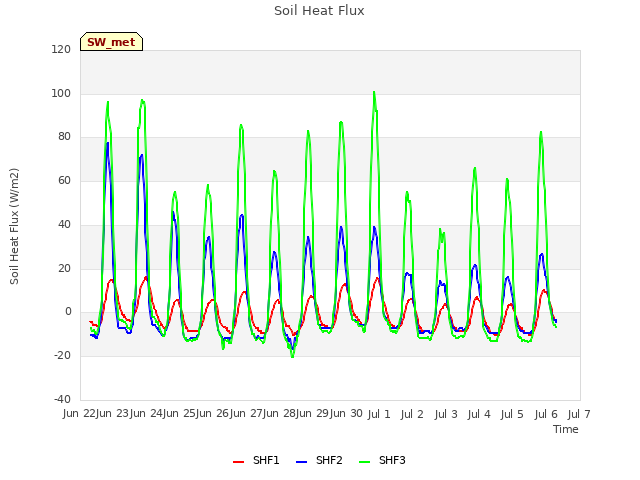
Task: Toggle SHF3 series in the legend
Action: pyautogui.click(x=382, y=460)
